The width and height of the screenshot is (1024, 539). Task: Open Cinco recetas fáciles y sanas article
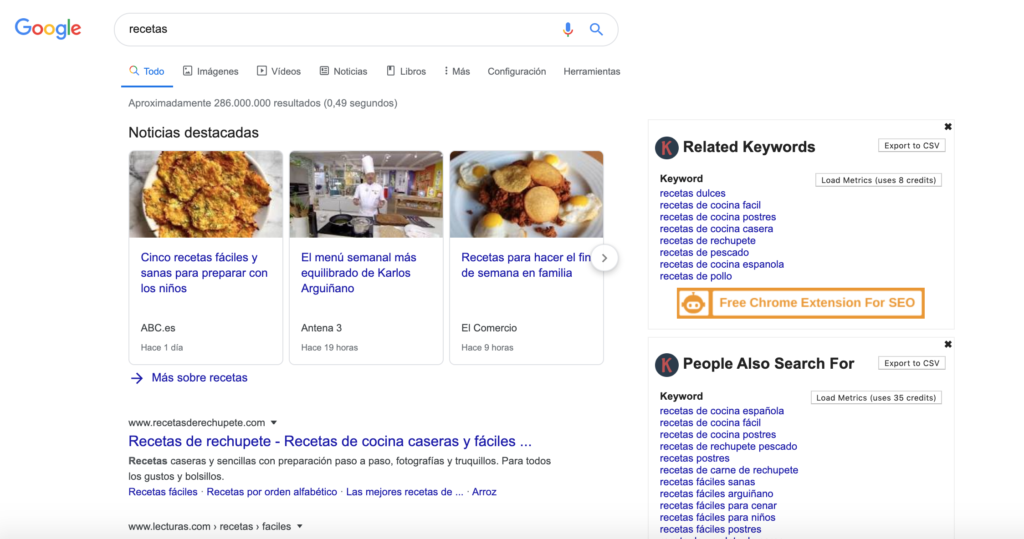point(204,273)
